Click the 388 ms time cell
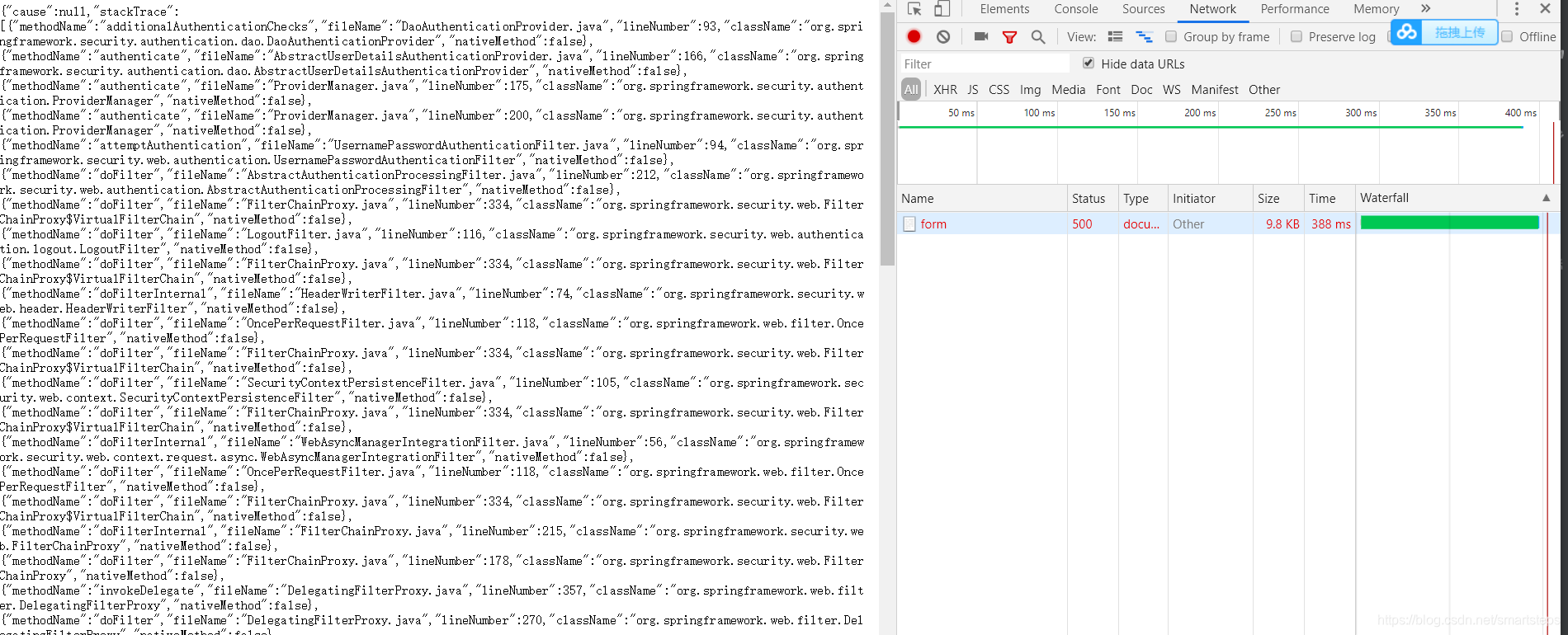Screen dimensions: 1568x635 1331,224
